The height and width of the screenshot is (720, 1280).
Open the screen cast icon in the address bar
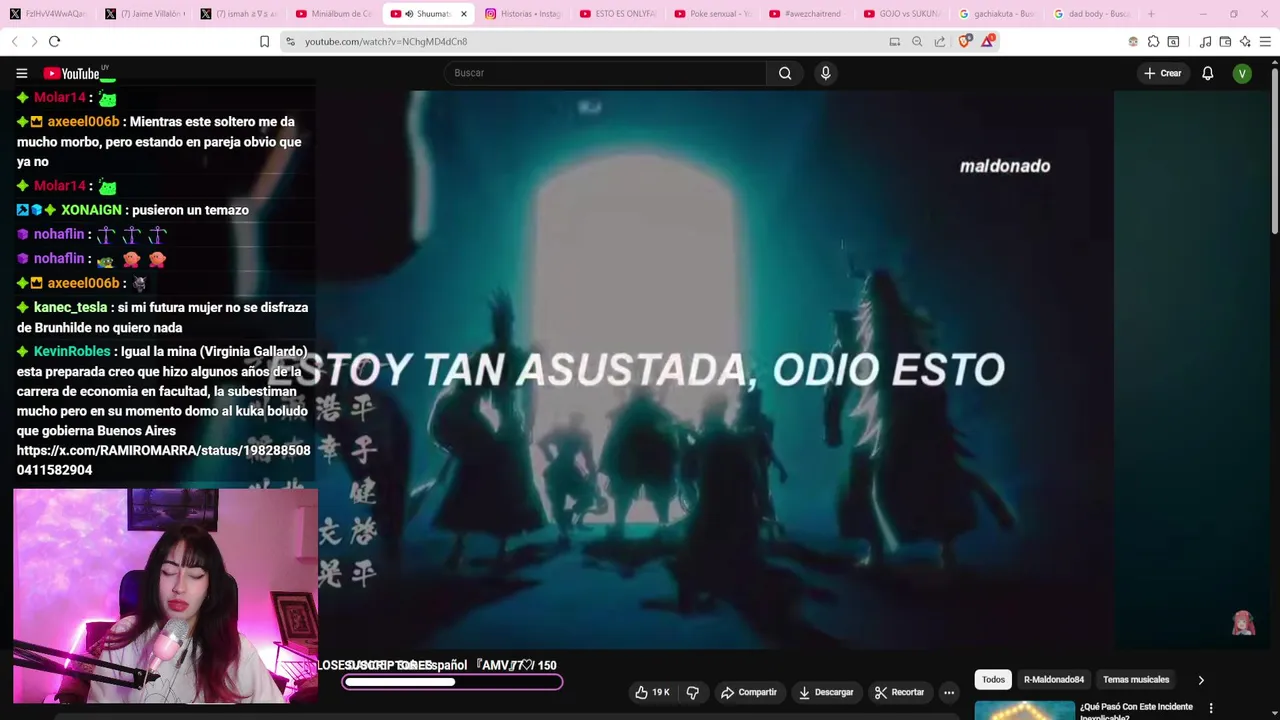895,41
